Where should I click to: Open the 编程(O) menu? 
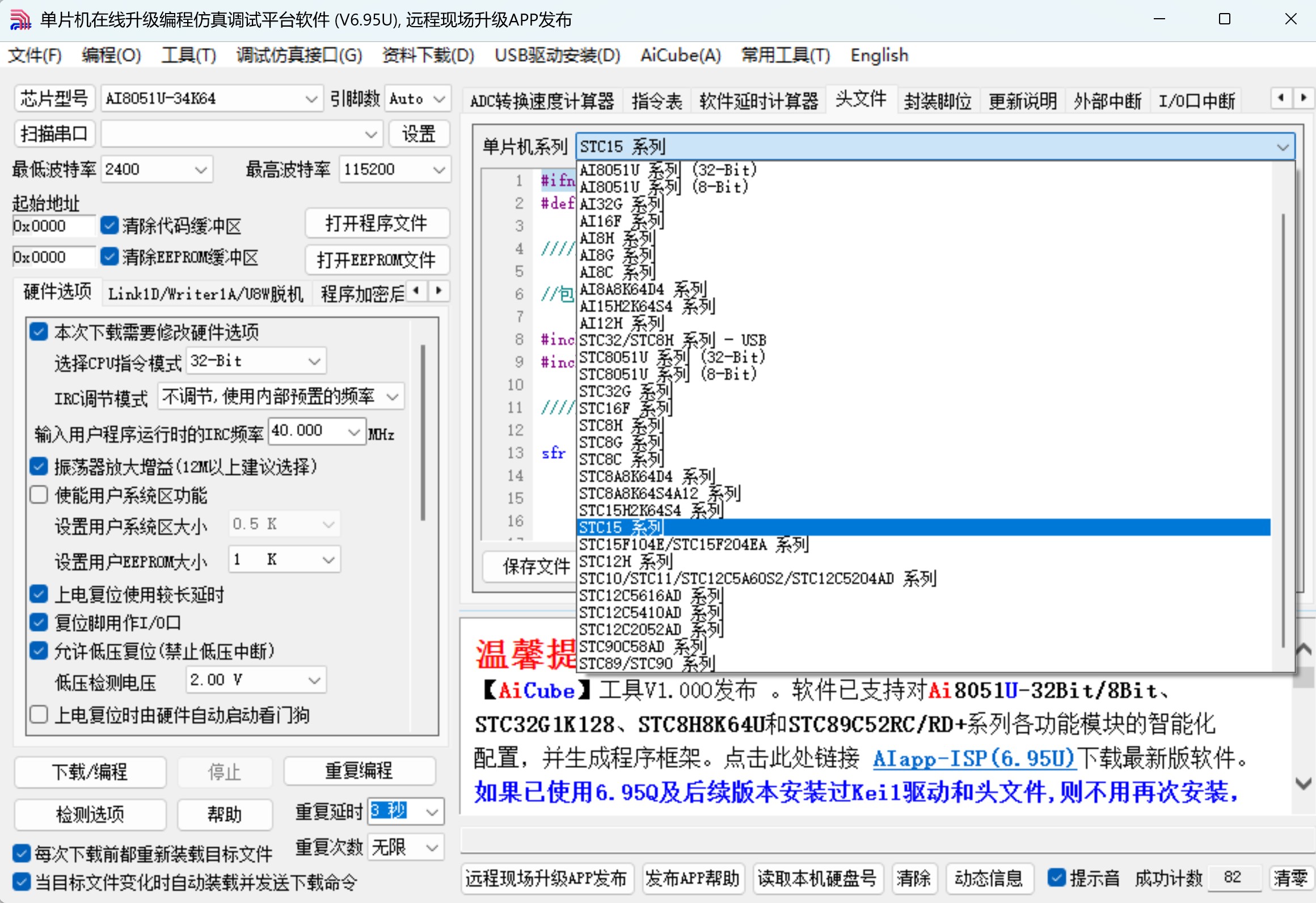coord(111,55)
